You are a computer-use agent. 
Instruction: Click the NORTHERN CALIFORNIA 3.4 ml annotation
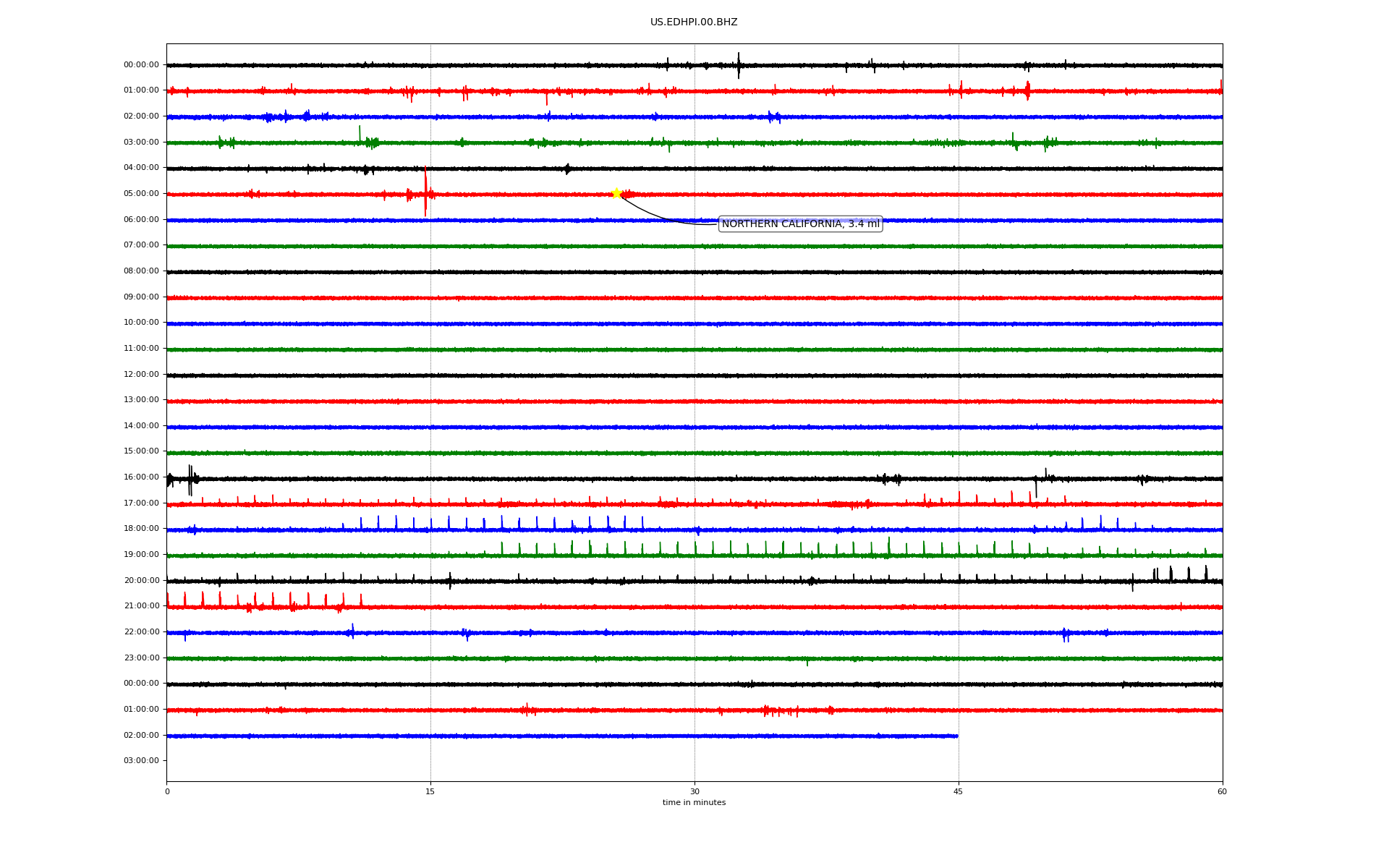click(x=800, y=224)
